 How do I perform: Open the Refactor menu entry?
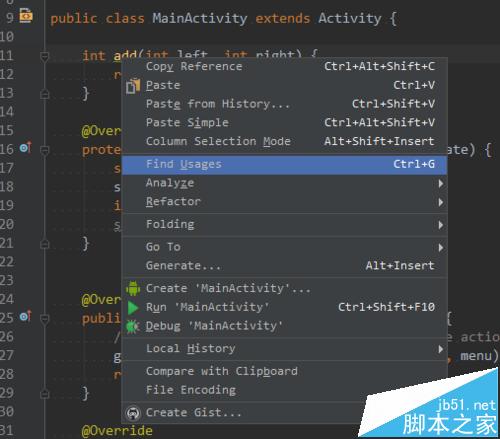click(x=284, y=202)
